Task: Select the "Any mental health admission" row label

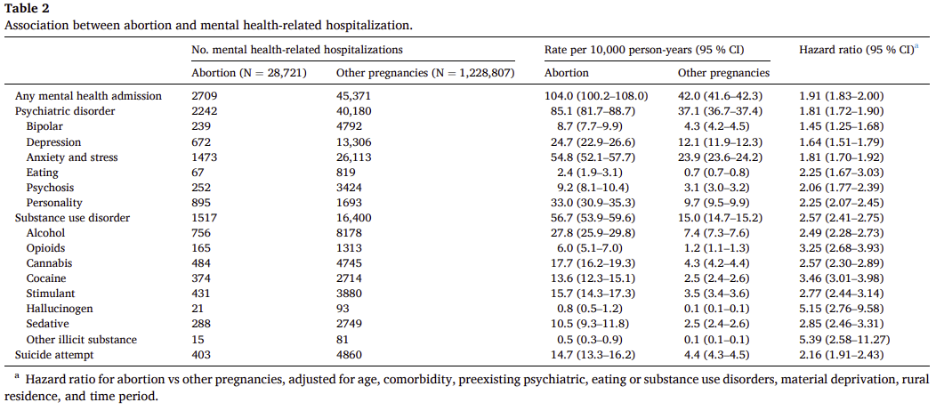Action: 88,96
